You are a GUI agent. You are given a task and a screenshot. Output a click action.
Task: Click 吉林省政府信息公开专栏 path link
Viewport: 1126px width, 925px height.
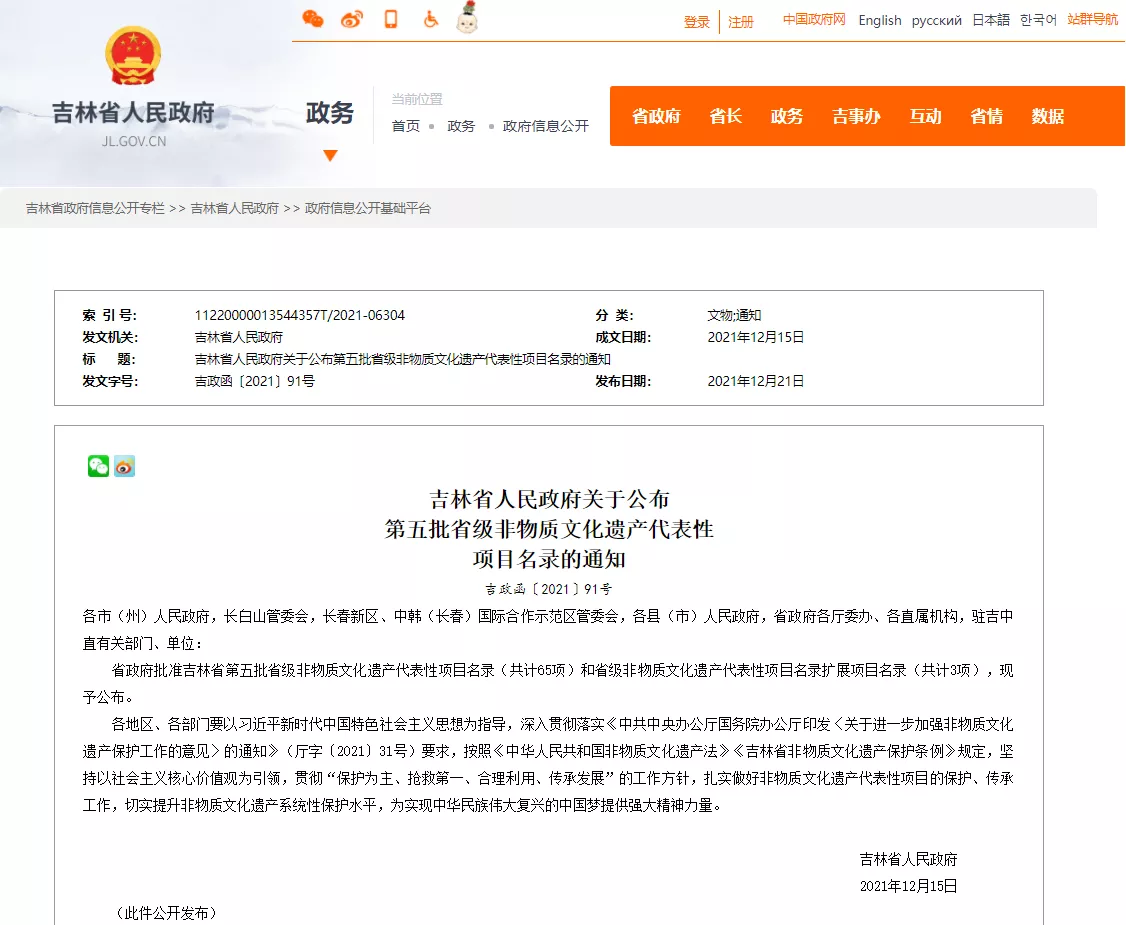(95, 208)
